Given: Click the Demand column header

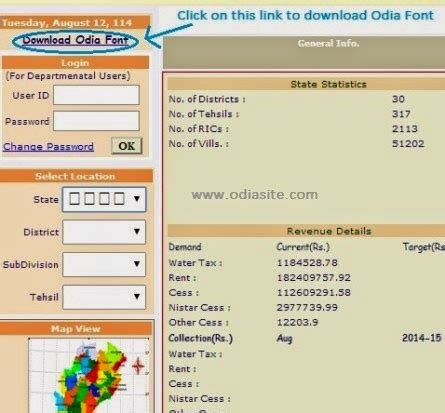Looking at the screenshot, I should pos(185,247).
